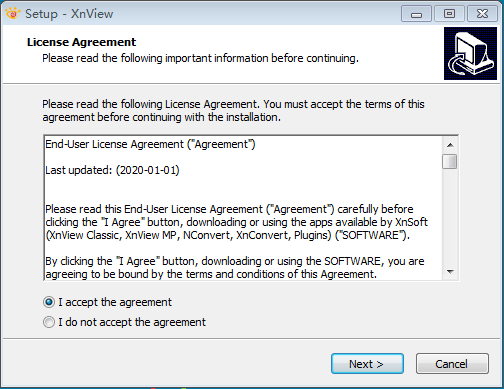Click the 'License Agreement' heading

click(x=81, y=42)
